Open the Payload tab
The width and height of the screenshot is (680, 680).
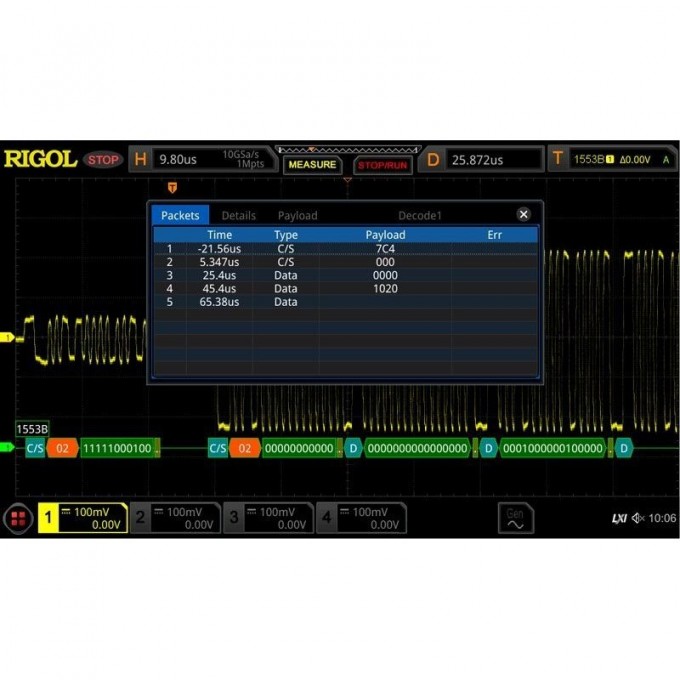point(297,215)
